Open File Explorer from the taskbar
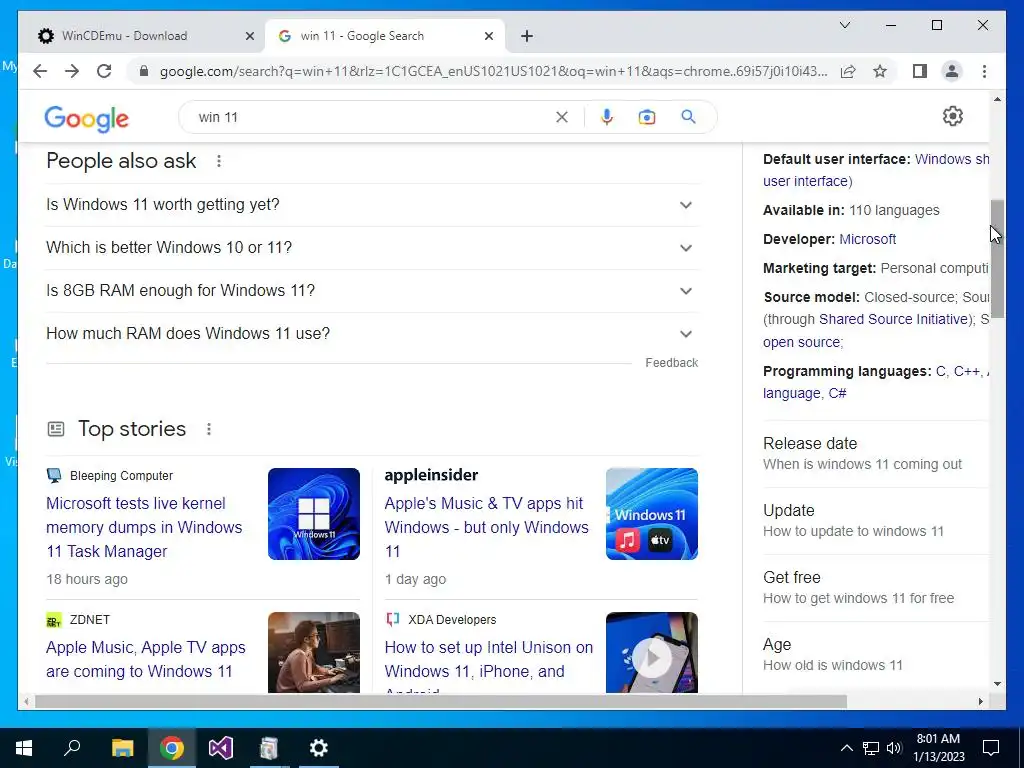1024x768 pixels. tap(122, 748)
